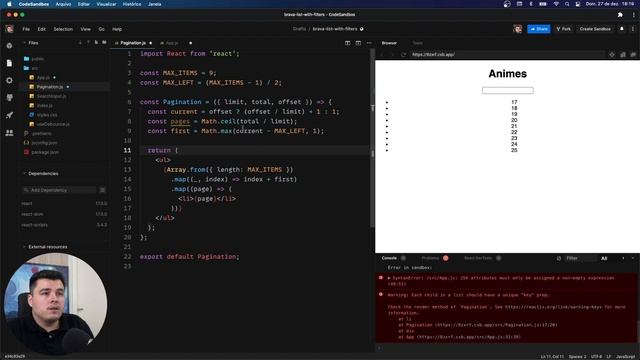Open useDebounce.js in the file tree

click(x=53, y=124)
